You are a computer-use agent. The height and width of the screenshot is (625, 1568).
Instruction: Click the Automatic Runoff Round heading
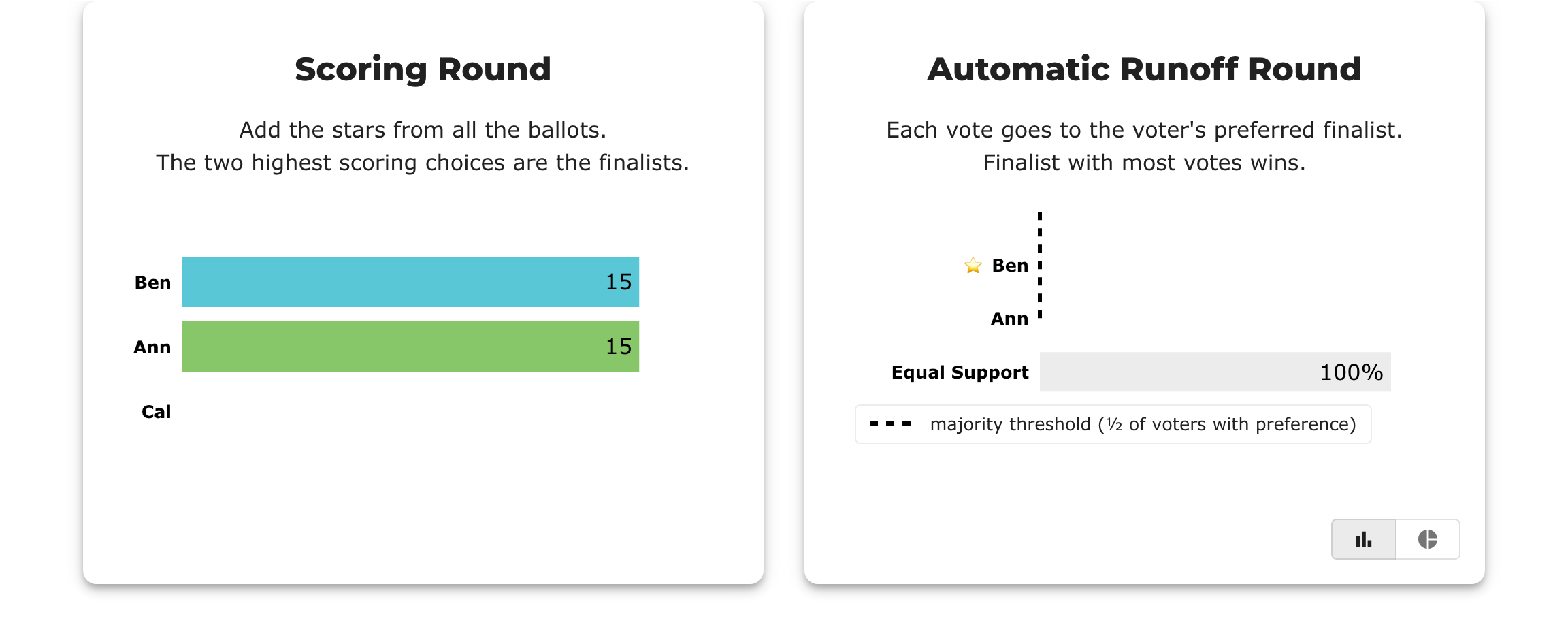[x=1144, y=69]
